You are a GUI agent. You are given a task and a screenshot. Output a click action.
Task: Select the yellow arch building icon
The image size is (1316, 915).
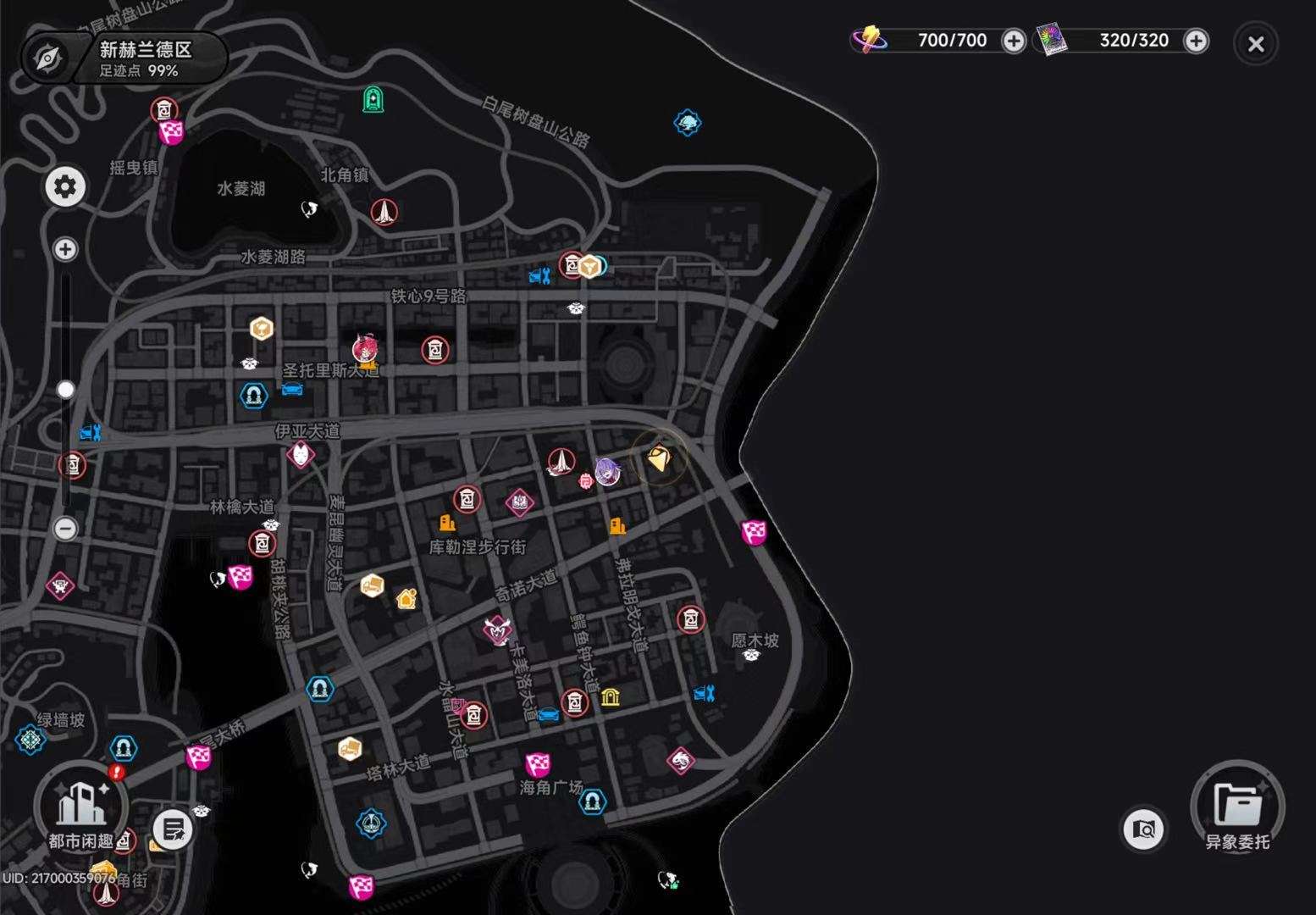point(611,697)
